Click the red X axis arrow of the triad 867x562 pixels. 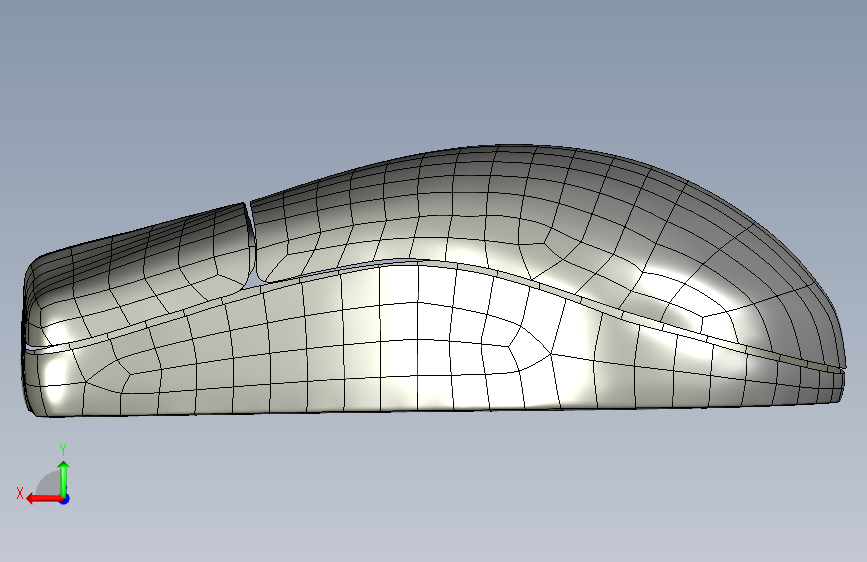coord(44,498)
